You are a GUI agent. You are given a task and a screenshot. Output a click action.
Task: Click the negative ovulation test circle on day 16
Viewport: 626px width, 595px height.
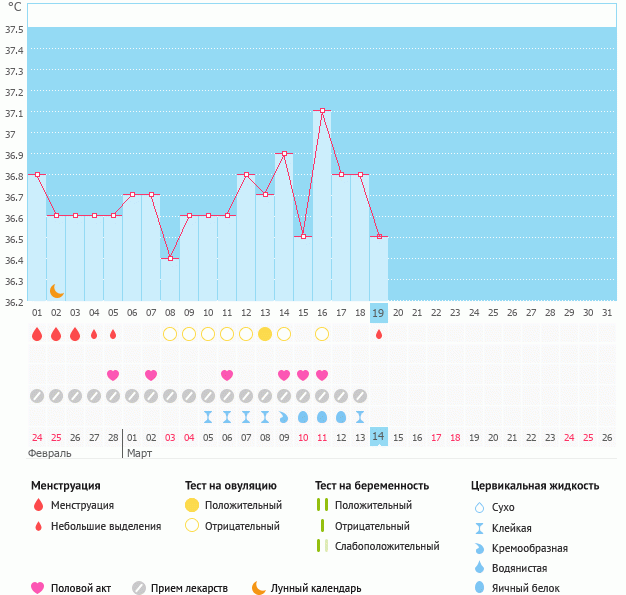click(x=322, y=334)
